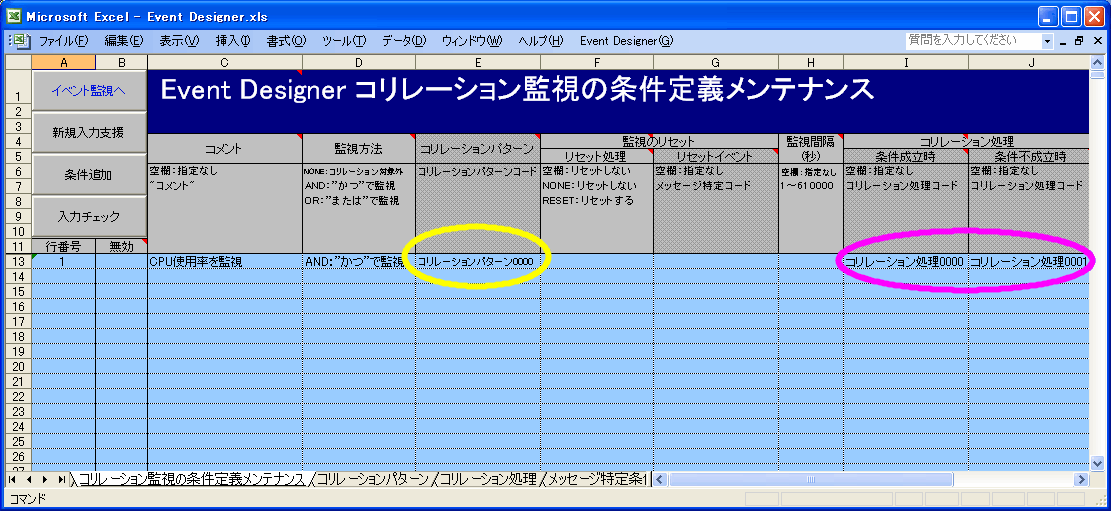Open the Event Designer(G) menu

(x=626, y=41)
